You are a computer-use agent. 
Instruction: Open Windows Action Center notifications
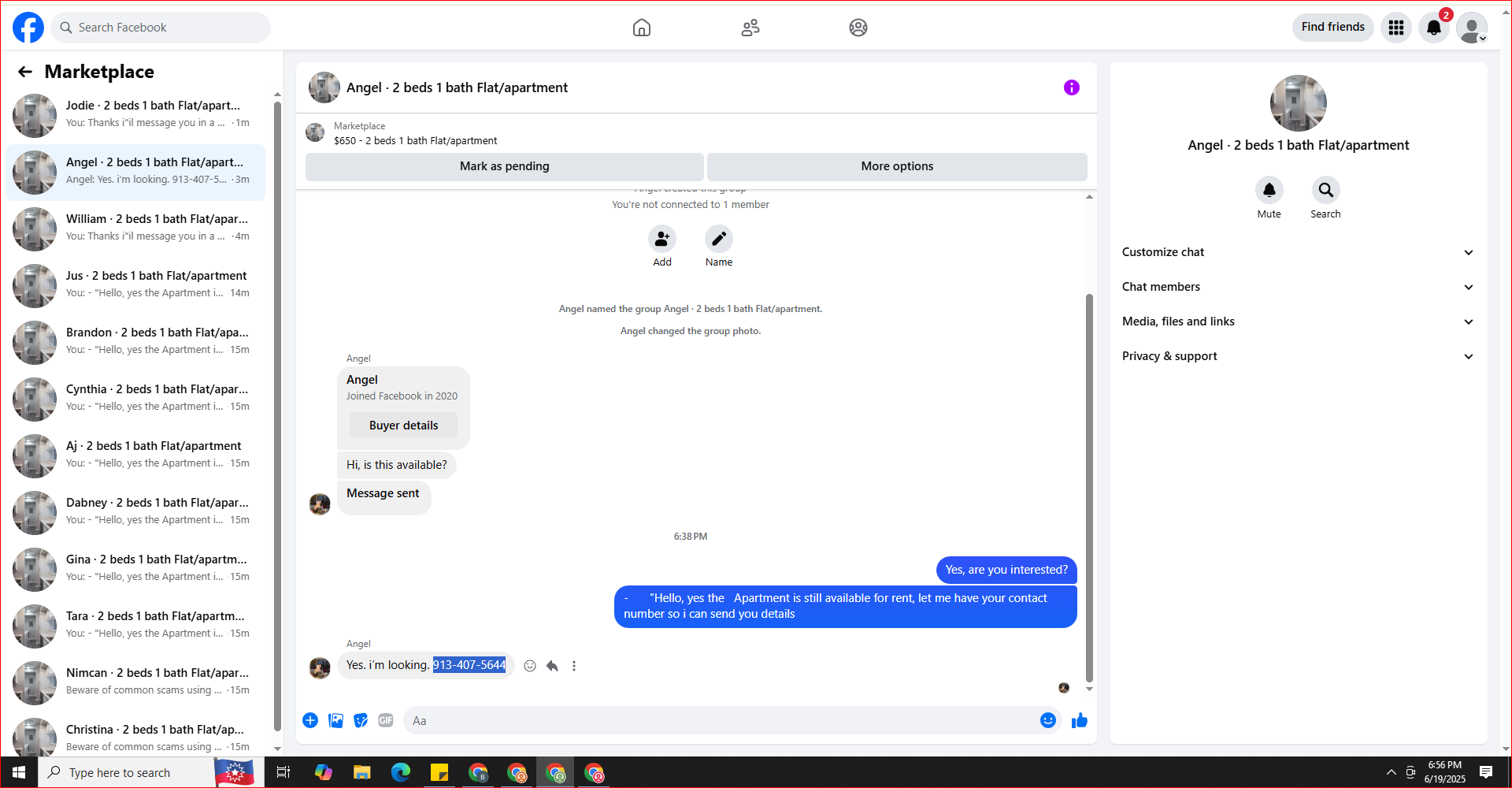click(1486, 772)
